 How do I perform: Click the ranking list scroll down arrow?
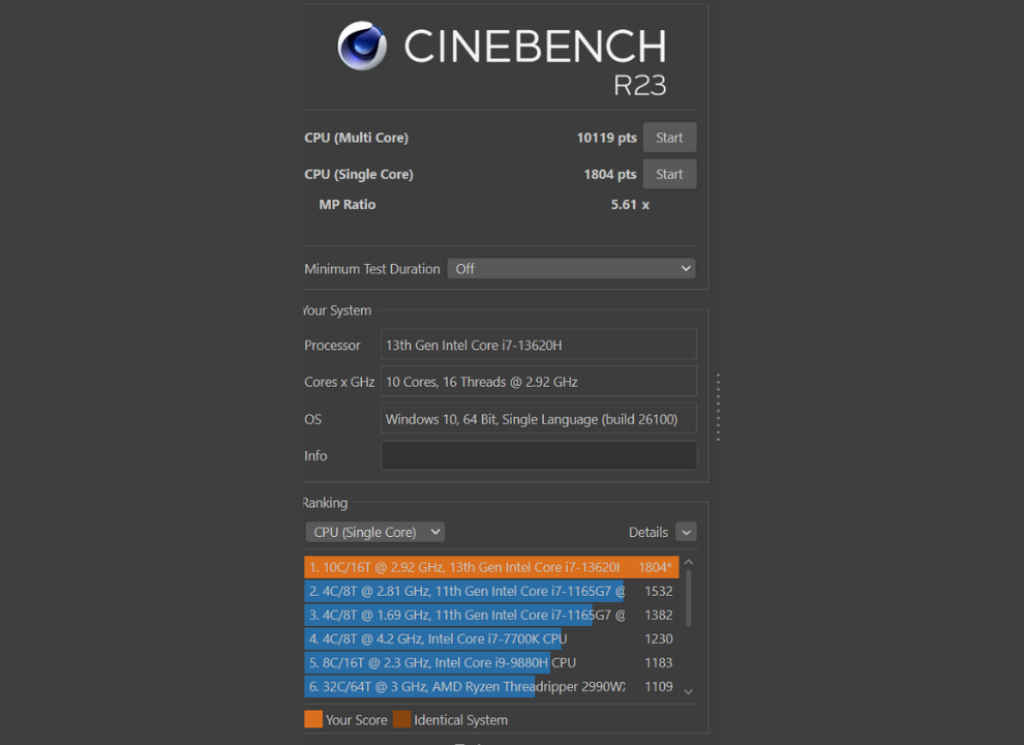click(x=688, y=691)
